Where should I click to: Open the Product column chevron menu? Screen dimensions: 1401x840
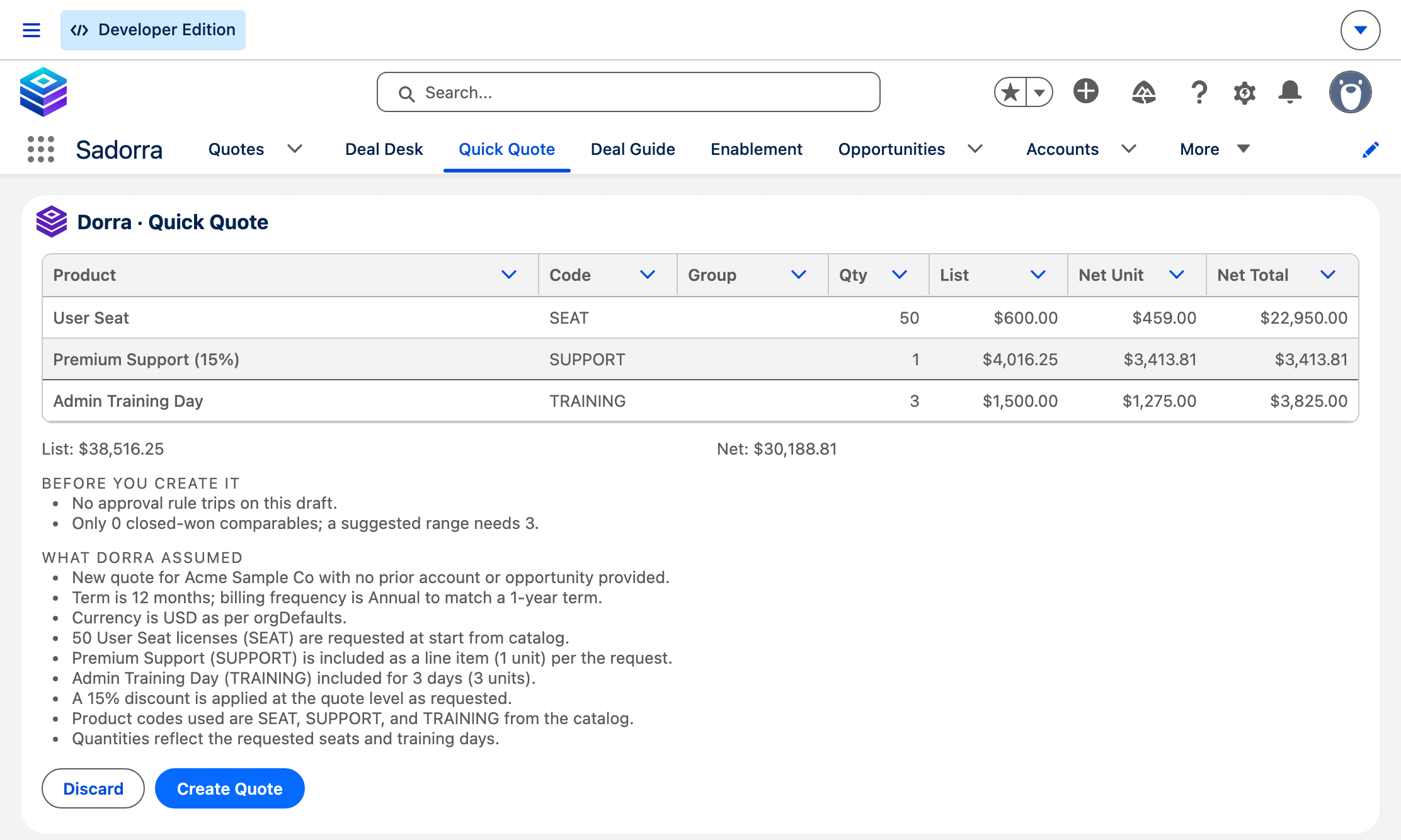(509, 275)
